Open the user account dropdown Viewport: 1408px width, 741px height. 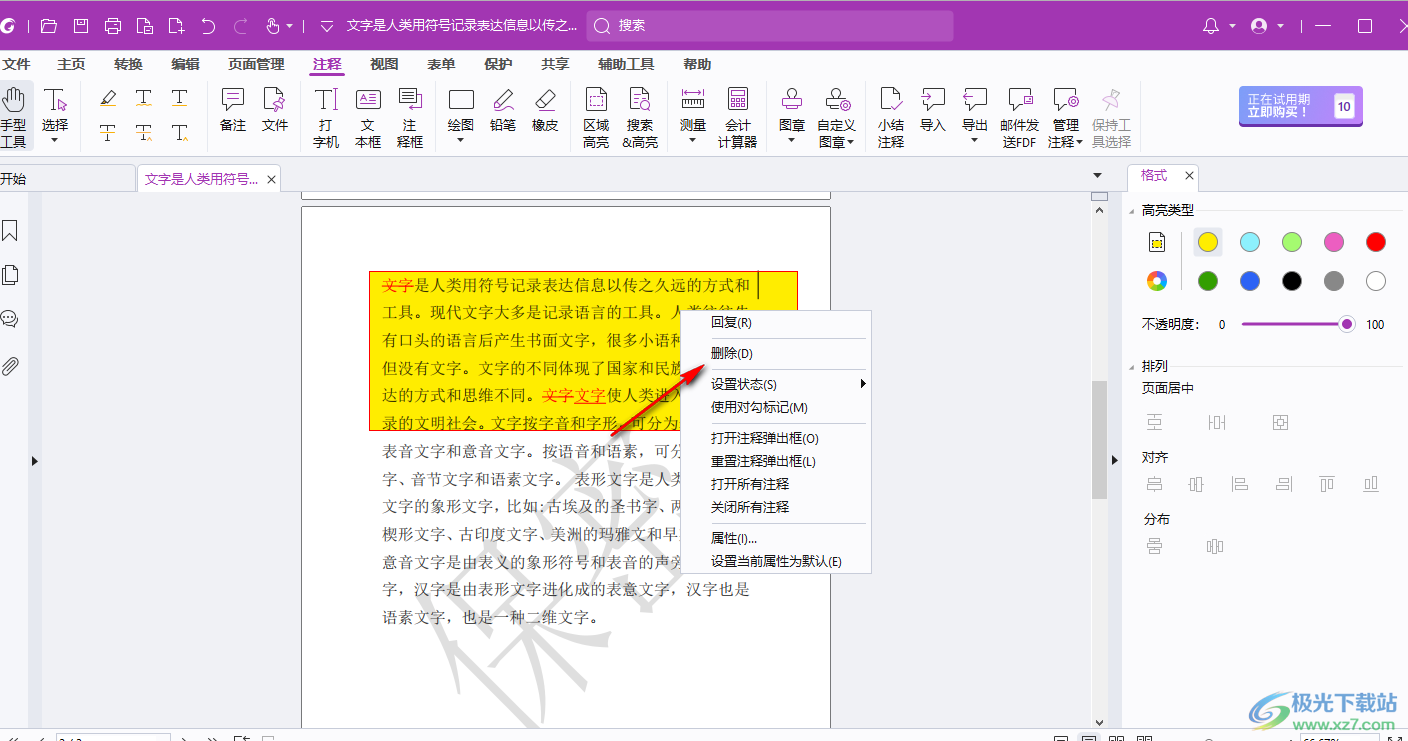coord(1281,26)
